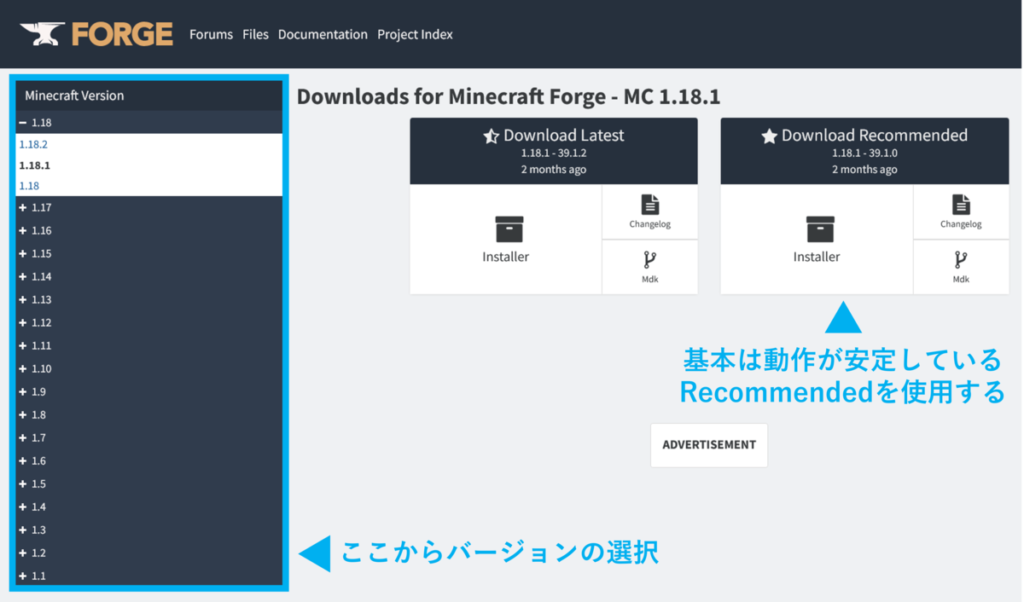Click Installer icon under Download Recommended
This screenshot has height=602, width=1024.
(820, 229)
